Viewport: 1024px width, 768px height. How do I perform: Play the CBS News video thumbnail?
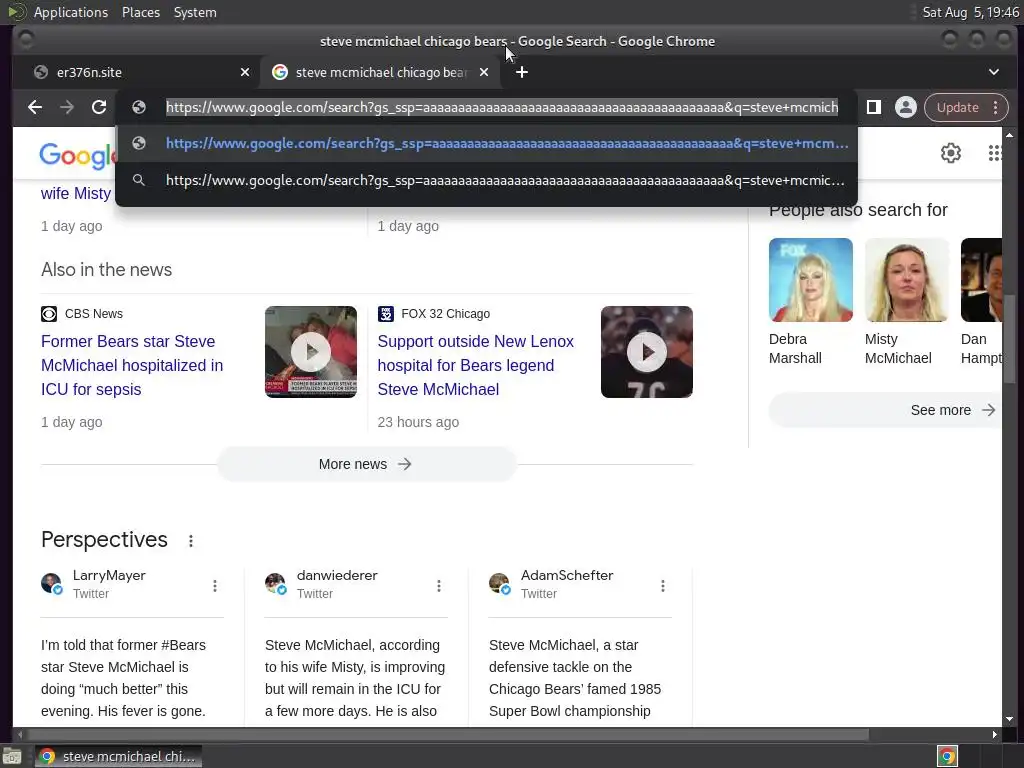coord(311,352)
